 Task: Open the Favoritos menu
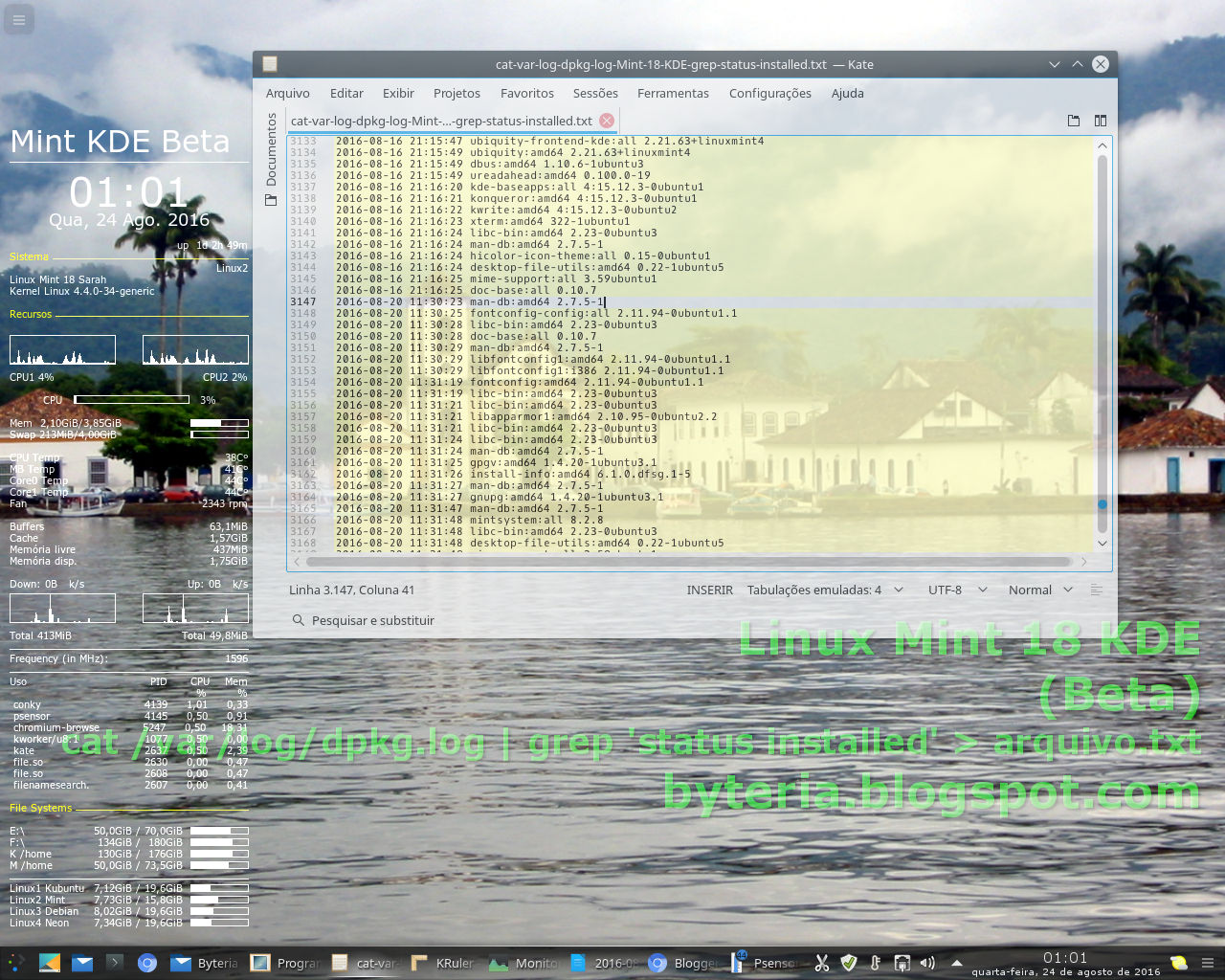[527, 93]
